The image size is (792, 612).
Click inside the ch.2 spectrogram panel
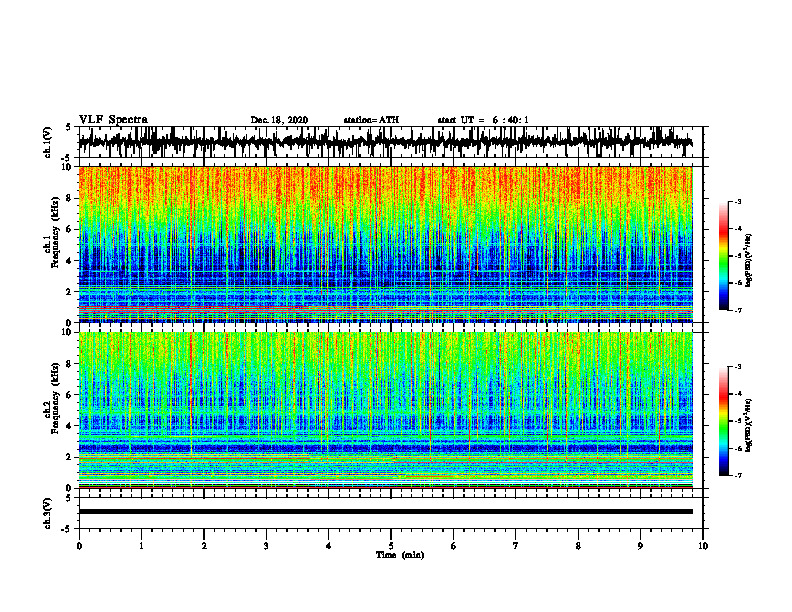pyautogui.click(x=385, y=410)
